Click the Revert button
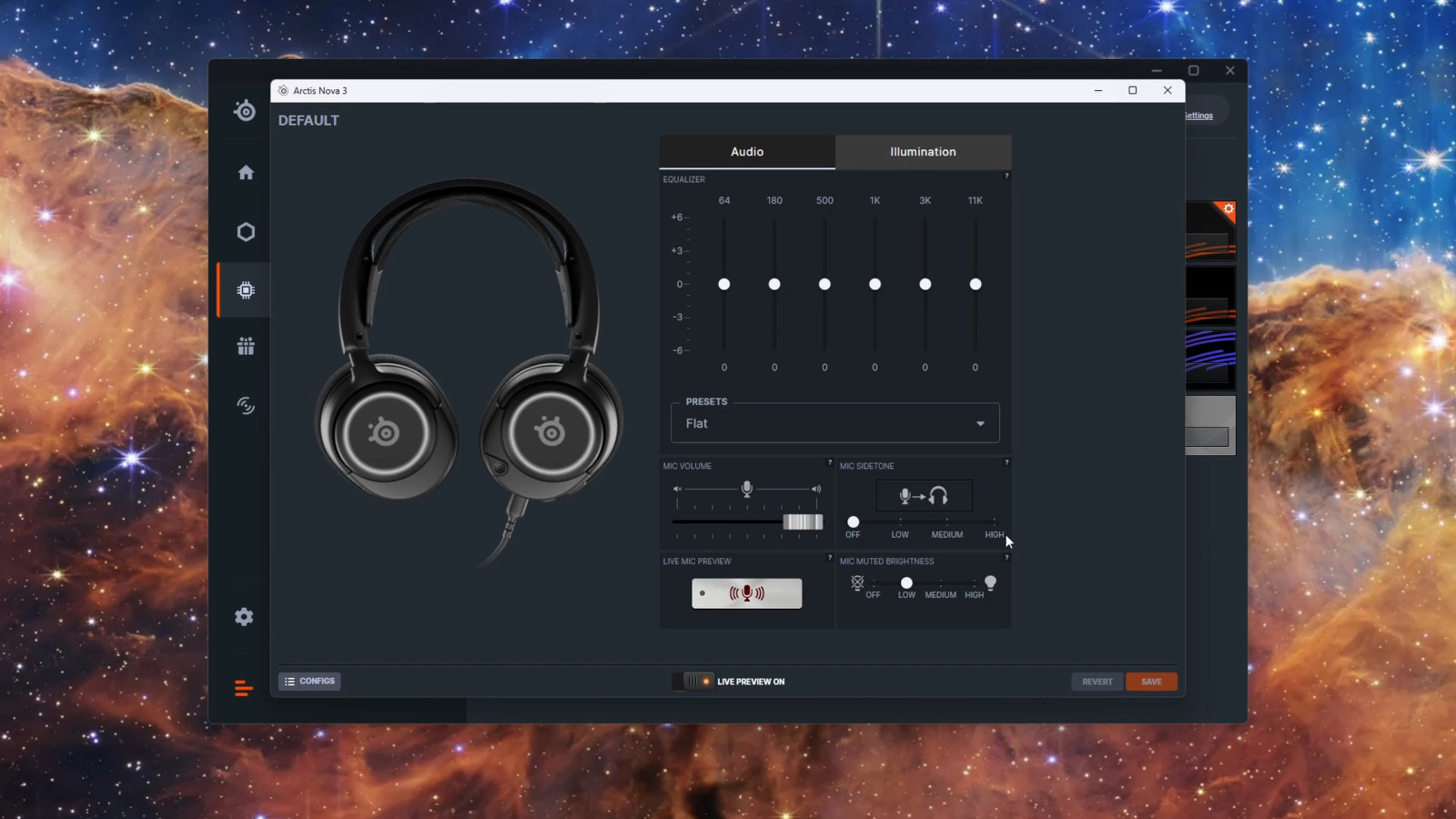1456x819 pixels. pyautogui.click(x=1097, y=682)
